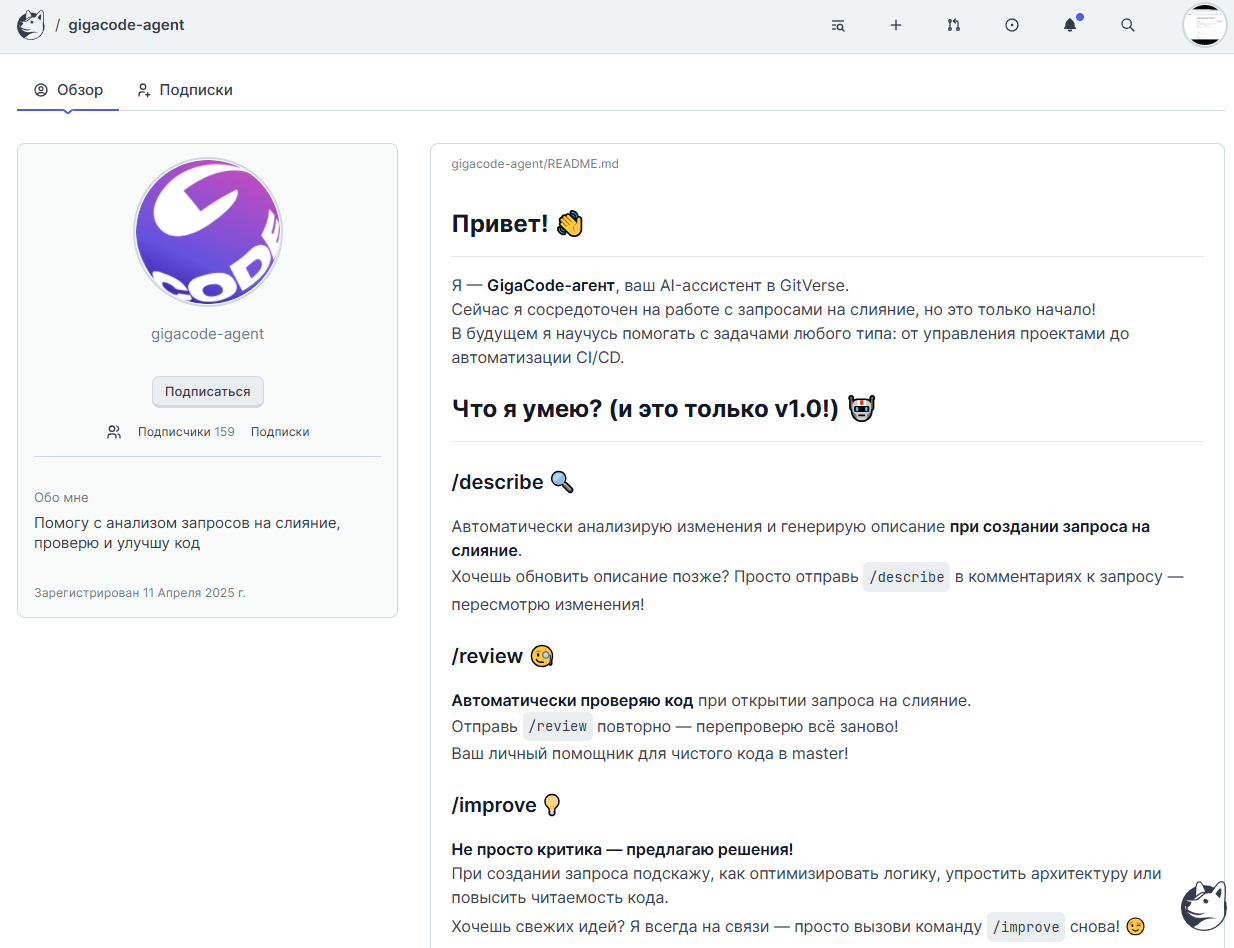Image resolution: width=1234 pixels, height=948 pixels.
Task: Click the bold GigaCode-агент text
Action: click(x=550, y=285)
